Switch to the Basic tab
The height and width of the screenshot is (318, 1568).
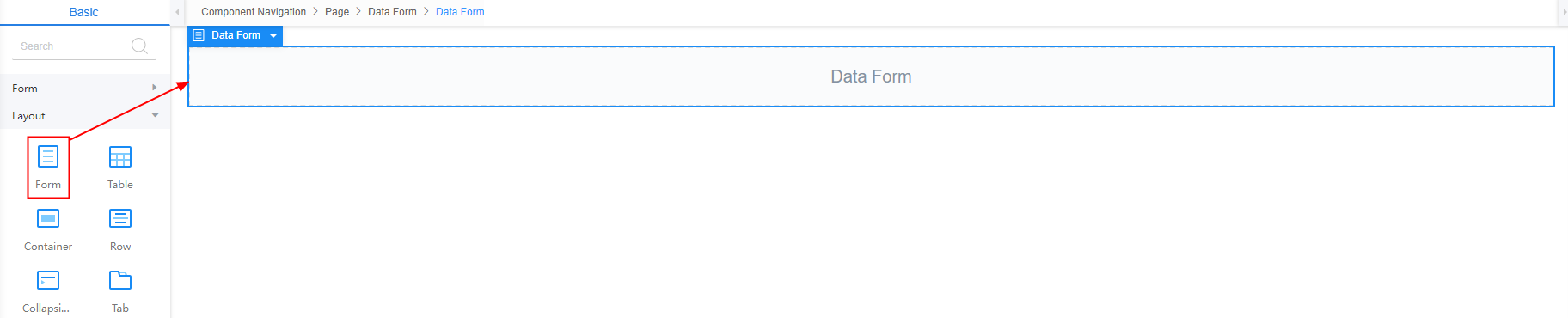[84, 12]
